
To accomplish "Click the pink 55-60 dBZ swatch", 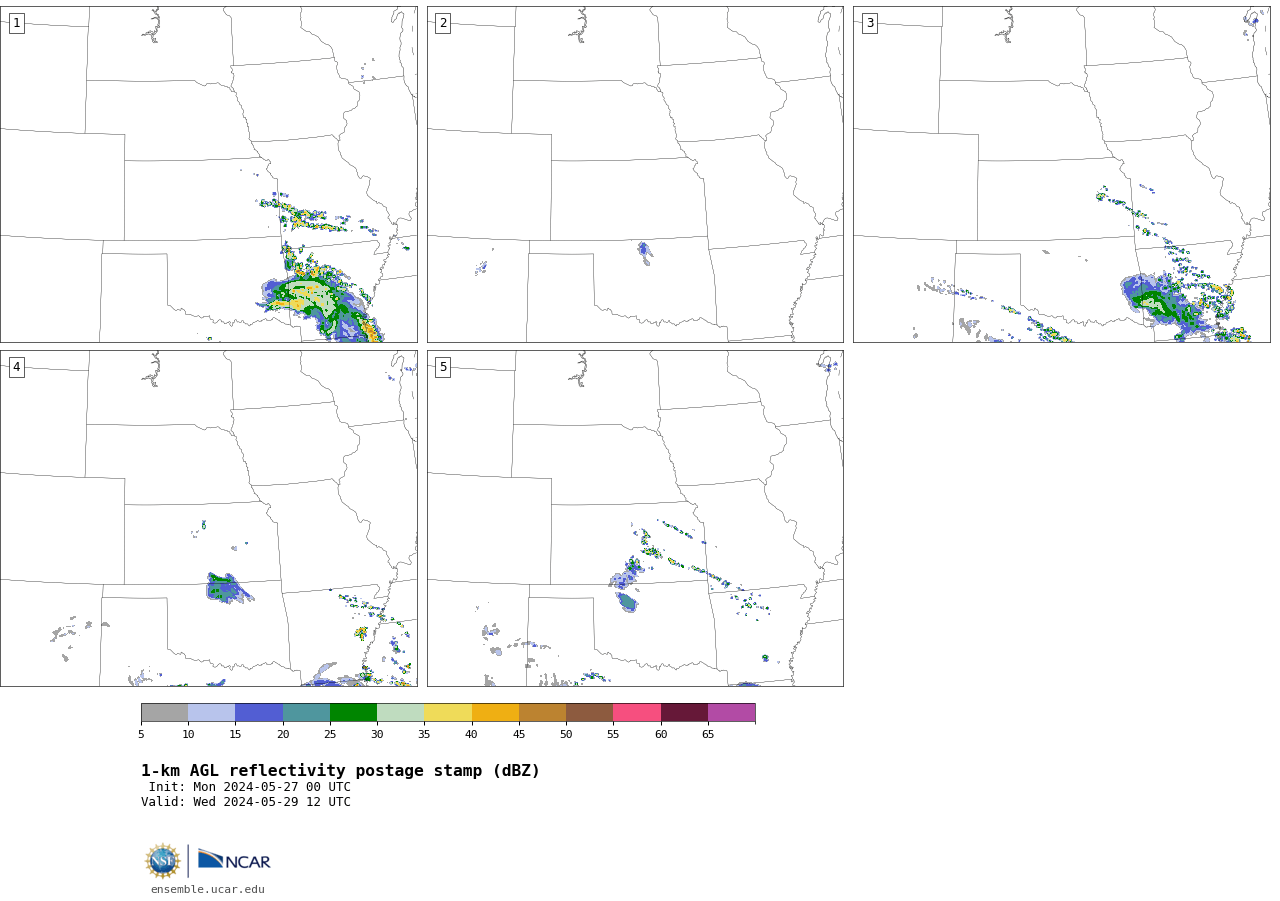I will 637,713.
